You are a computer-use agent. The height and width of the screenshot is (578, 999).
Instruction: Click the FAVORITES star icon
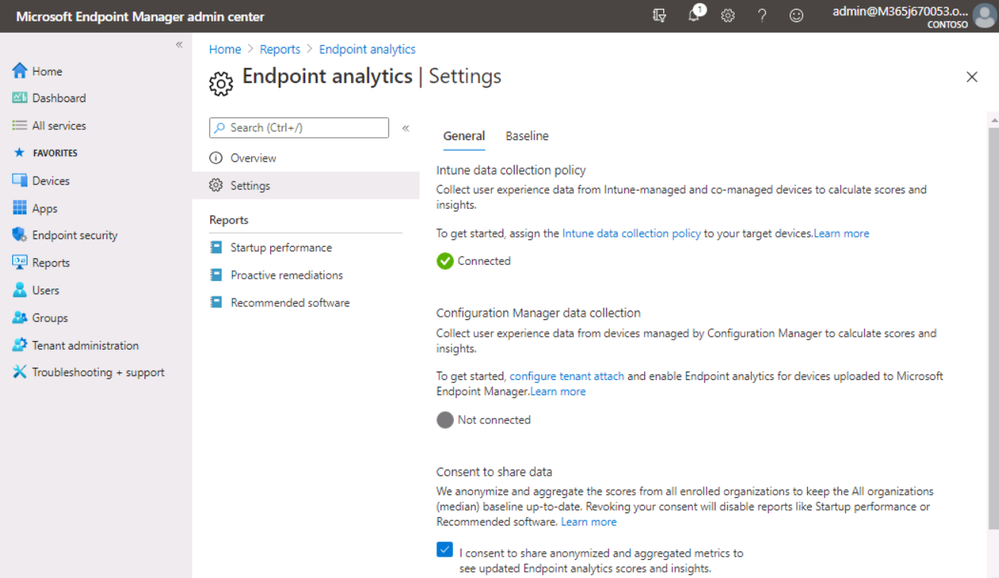tap(19, 152)
